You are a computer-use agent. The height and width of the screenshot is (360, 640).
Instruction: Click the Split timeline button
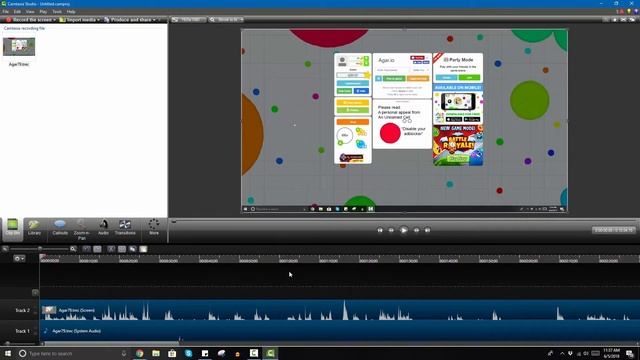tap(122, 249)
